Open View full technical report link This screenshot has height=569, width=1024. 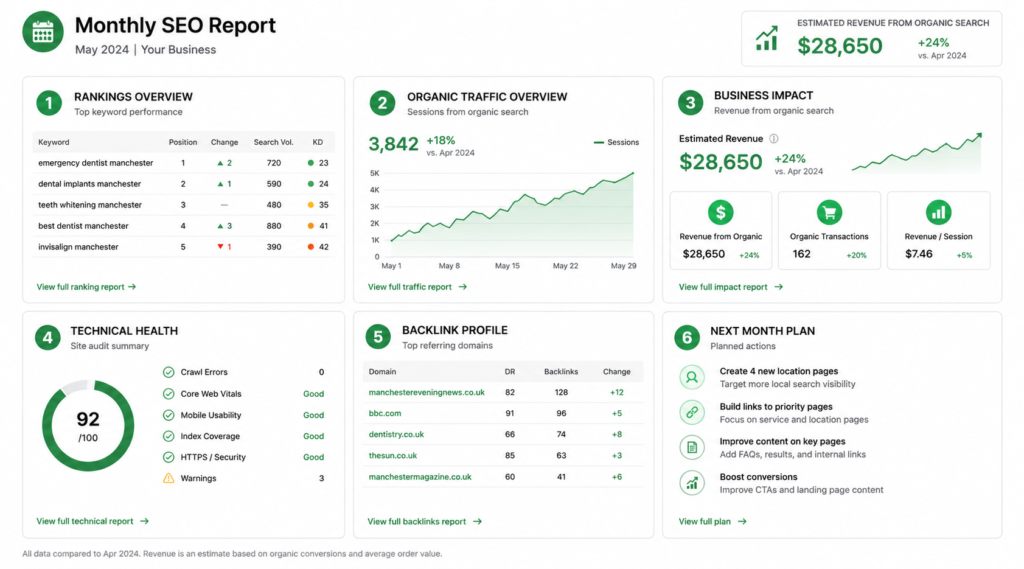point(93,521)
